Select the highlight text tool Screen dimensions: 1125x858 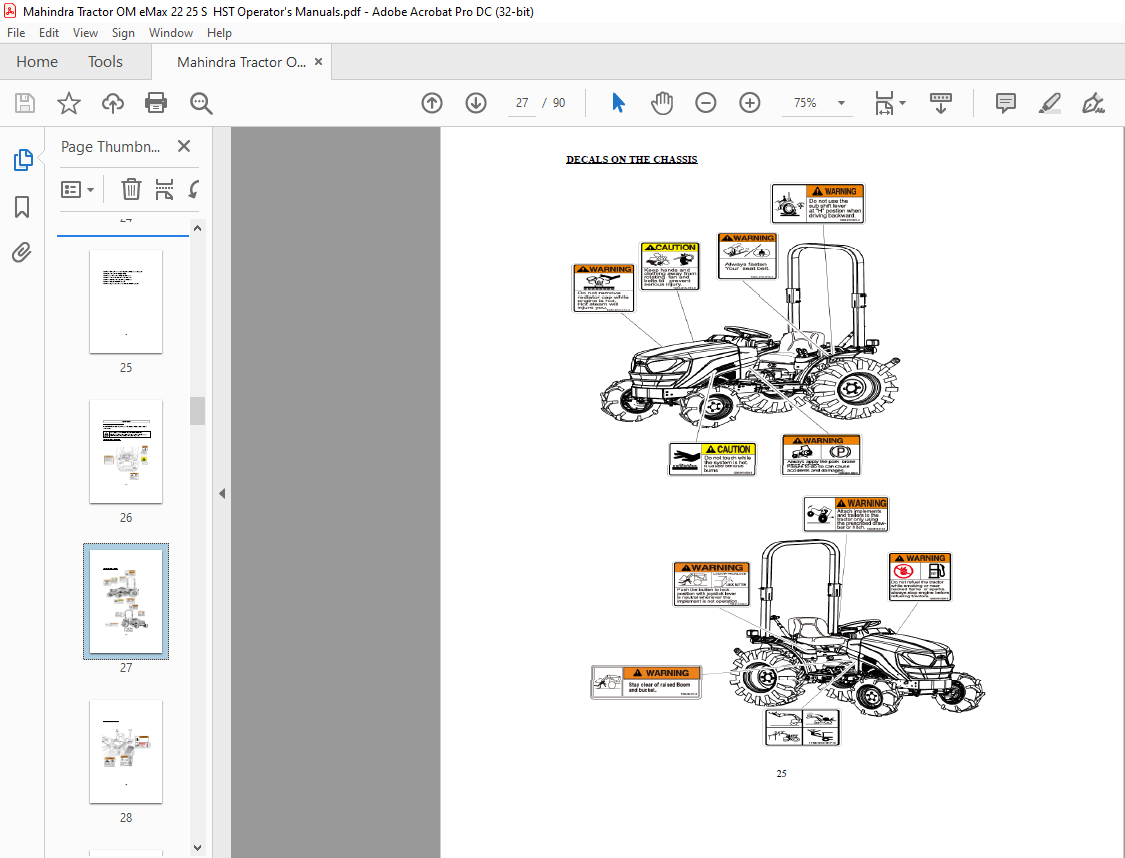(x=1050, y=103)
